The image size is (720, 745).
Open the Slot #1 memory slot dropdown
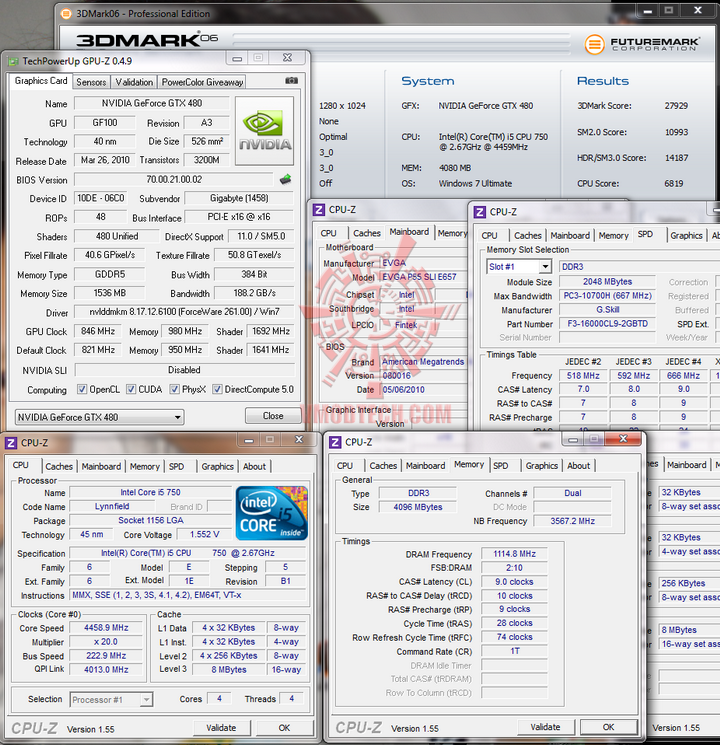click(x=518, y=267)
